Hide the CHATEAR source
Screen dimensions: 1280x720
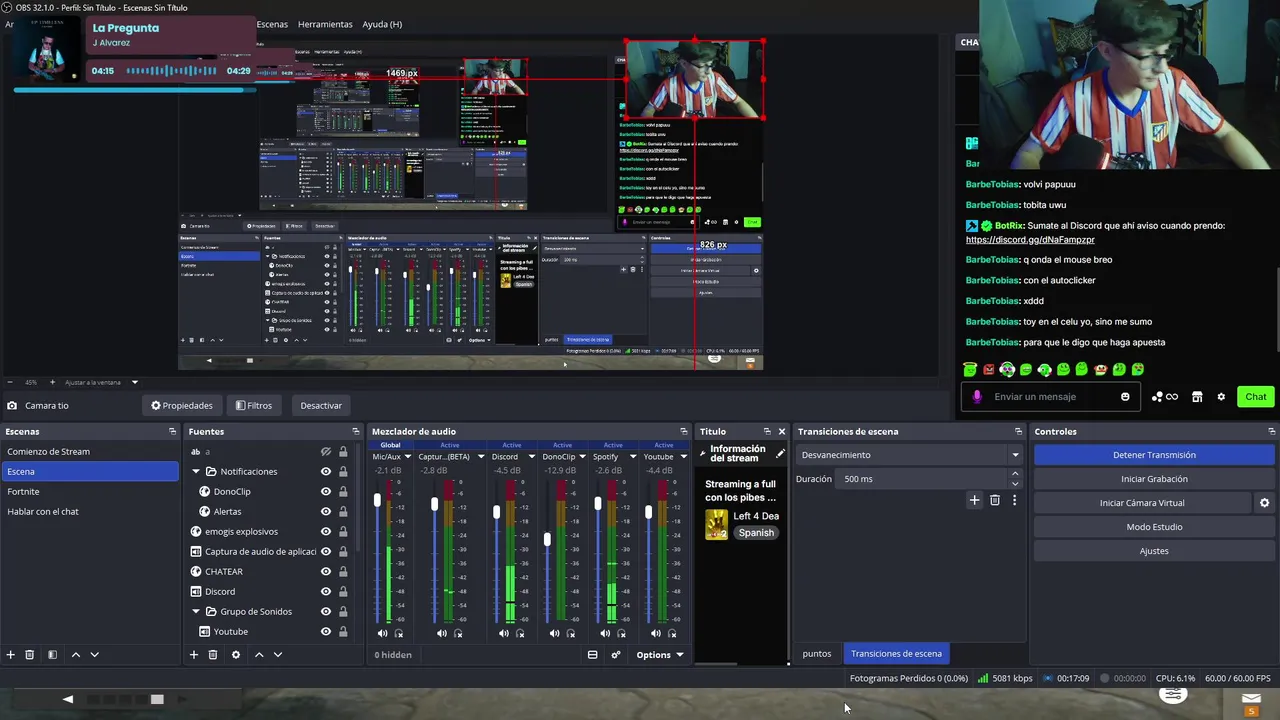325,572
